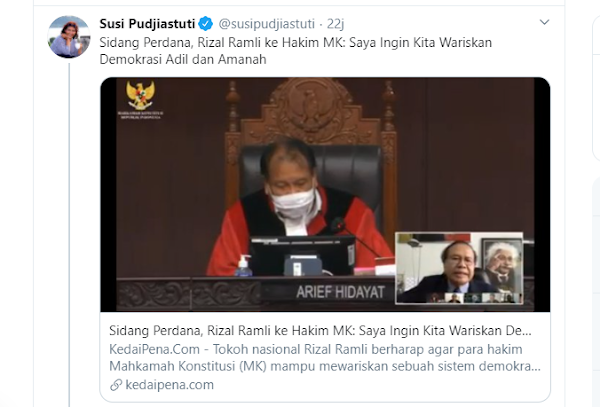Click the Einstein portrait in inset video
Viewport: 600px width, 407px height.
(502, 265)
